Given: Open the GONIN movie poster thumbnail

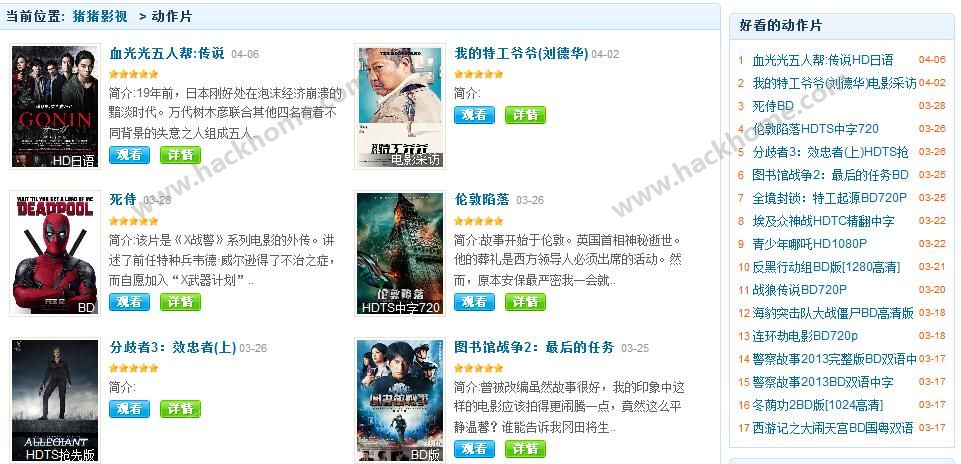Looking at the screenshot, I should click(x=55, y=107).
